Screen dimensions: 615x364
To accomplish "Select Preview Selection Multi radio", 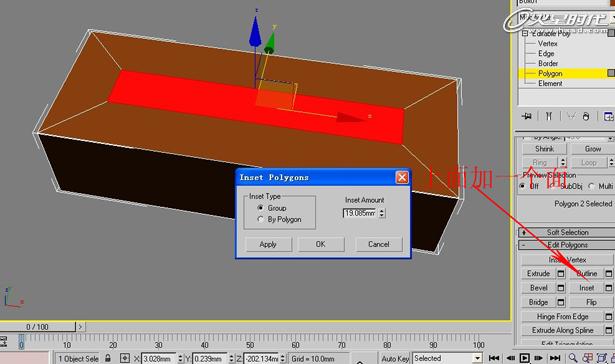I will [x=591, y=186].
